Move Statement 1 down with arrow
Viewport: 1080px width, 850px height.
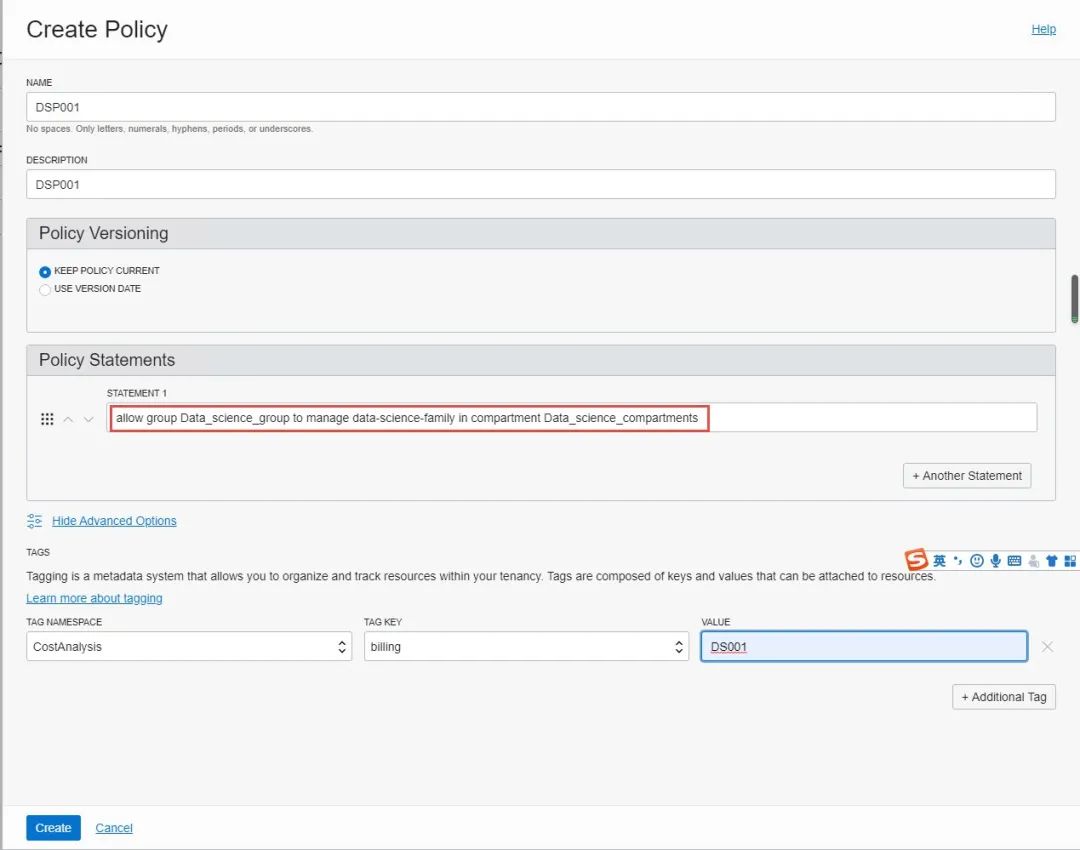click(x=88, y=419)
